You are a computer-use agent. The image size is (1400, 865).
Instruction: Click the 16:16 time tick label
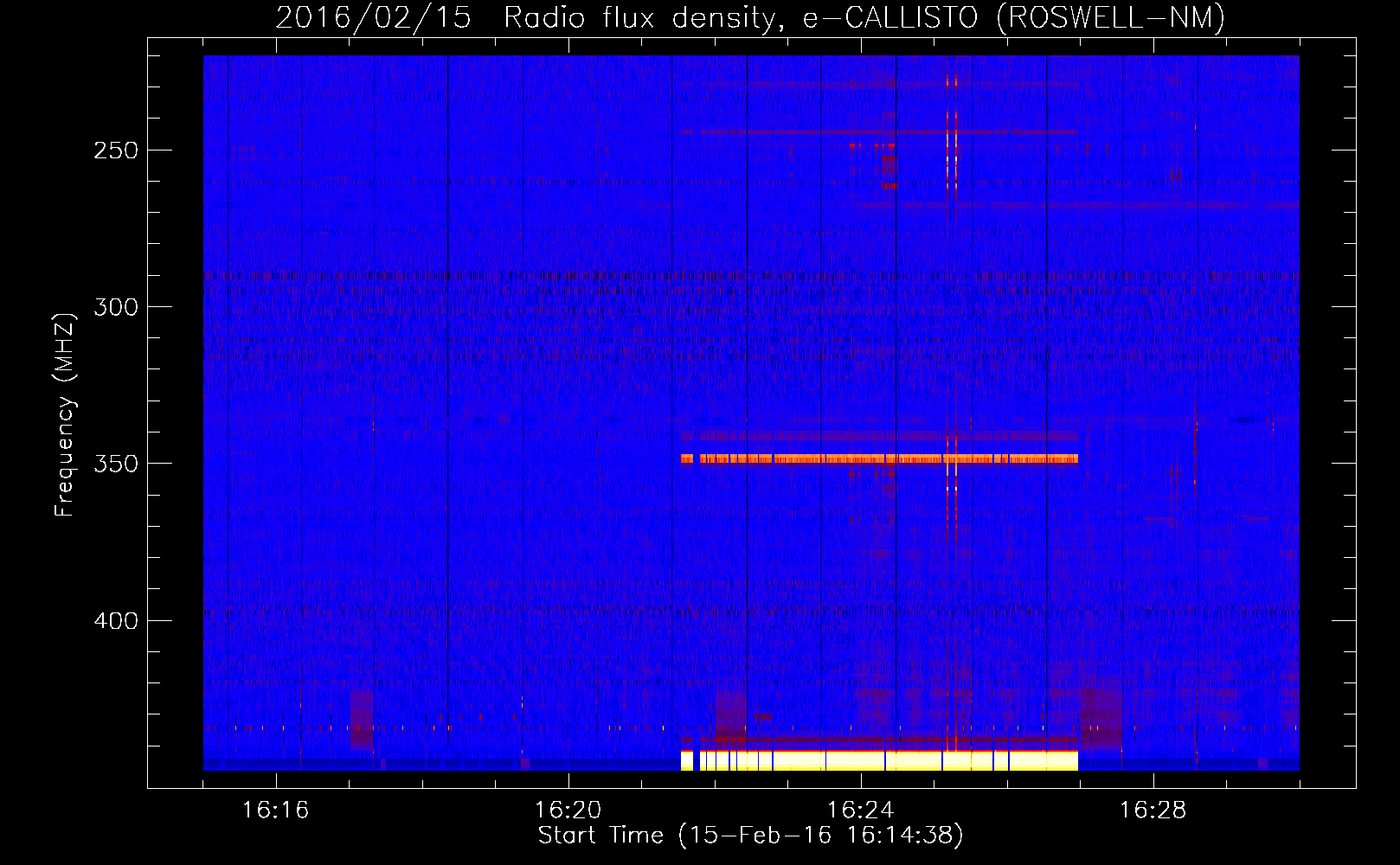(x=275, y=811)
